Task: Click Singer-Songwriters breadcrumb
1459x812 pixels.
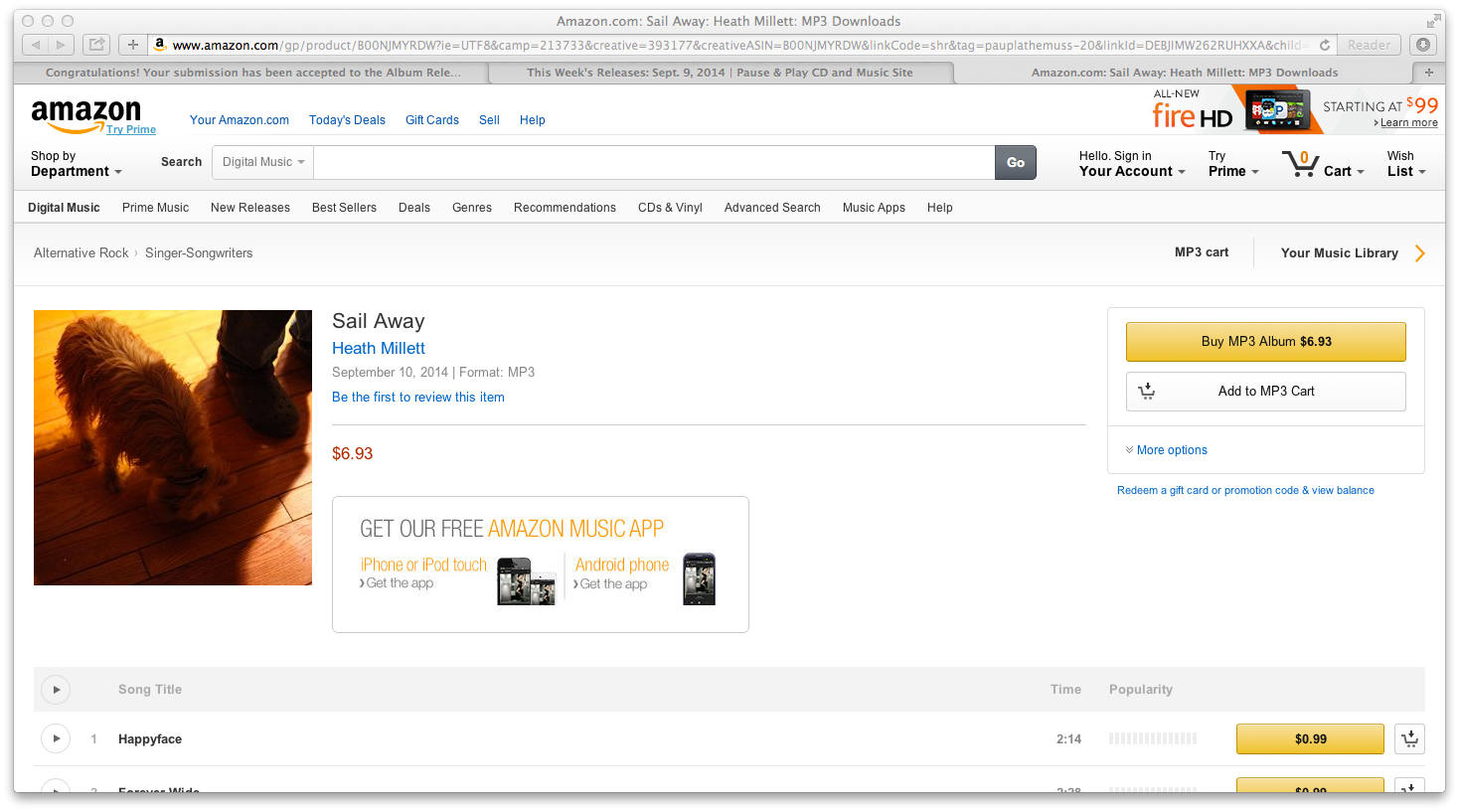Action: coord(199,253)
